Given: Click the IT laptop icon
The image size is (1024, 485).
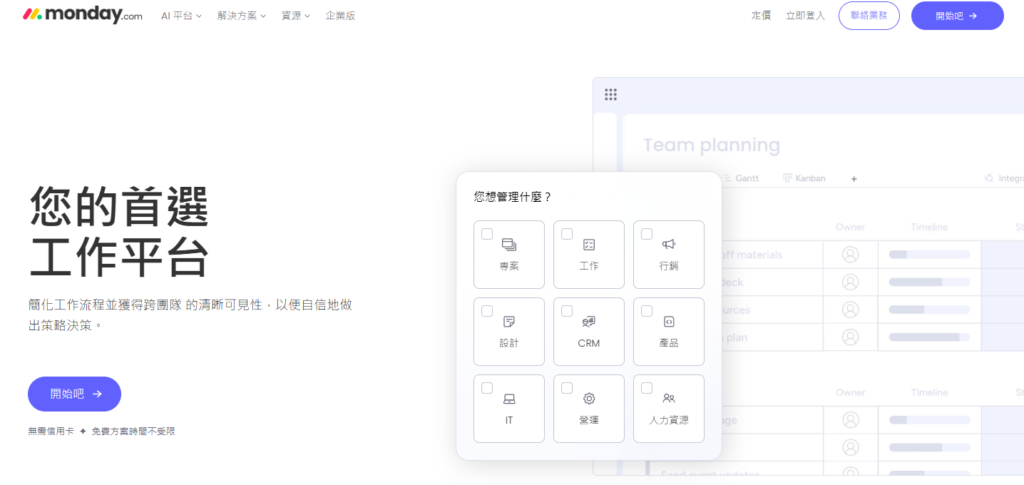Looking at the screenshot, I should (509, 399).
